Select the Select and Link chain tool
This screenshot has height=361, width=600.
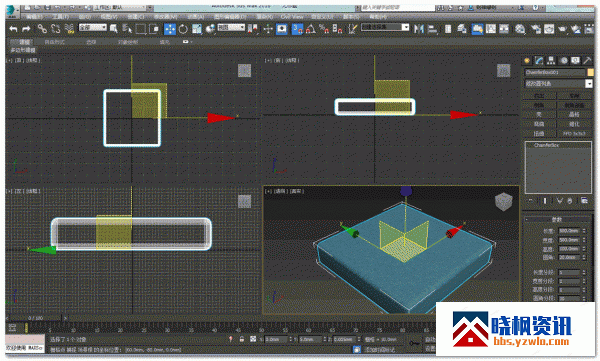(x=42, y=29)
